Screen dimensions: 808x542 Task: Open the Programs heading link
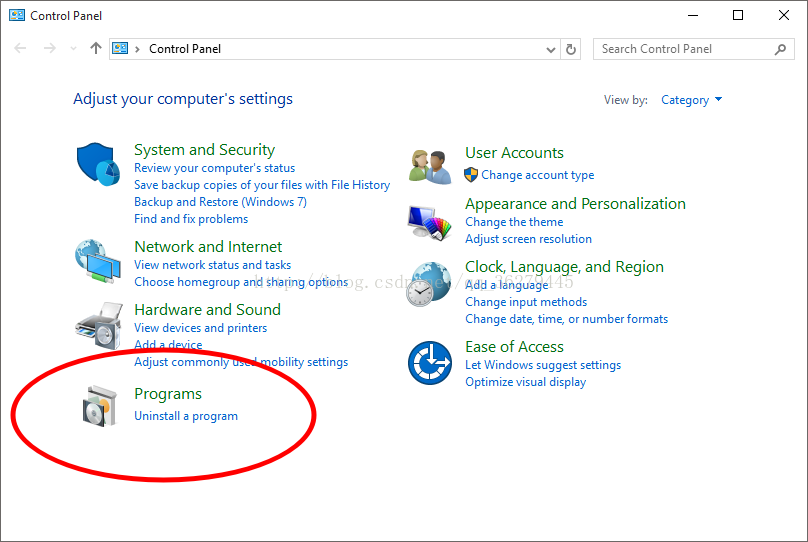pyautogui.click(x=168, y=394)
